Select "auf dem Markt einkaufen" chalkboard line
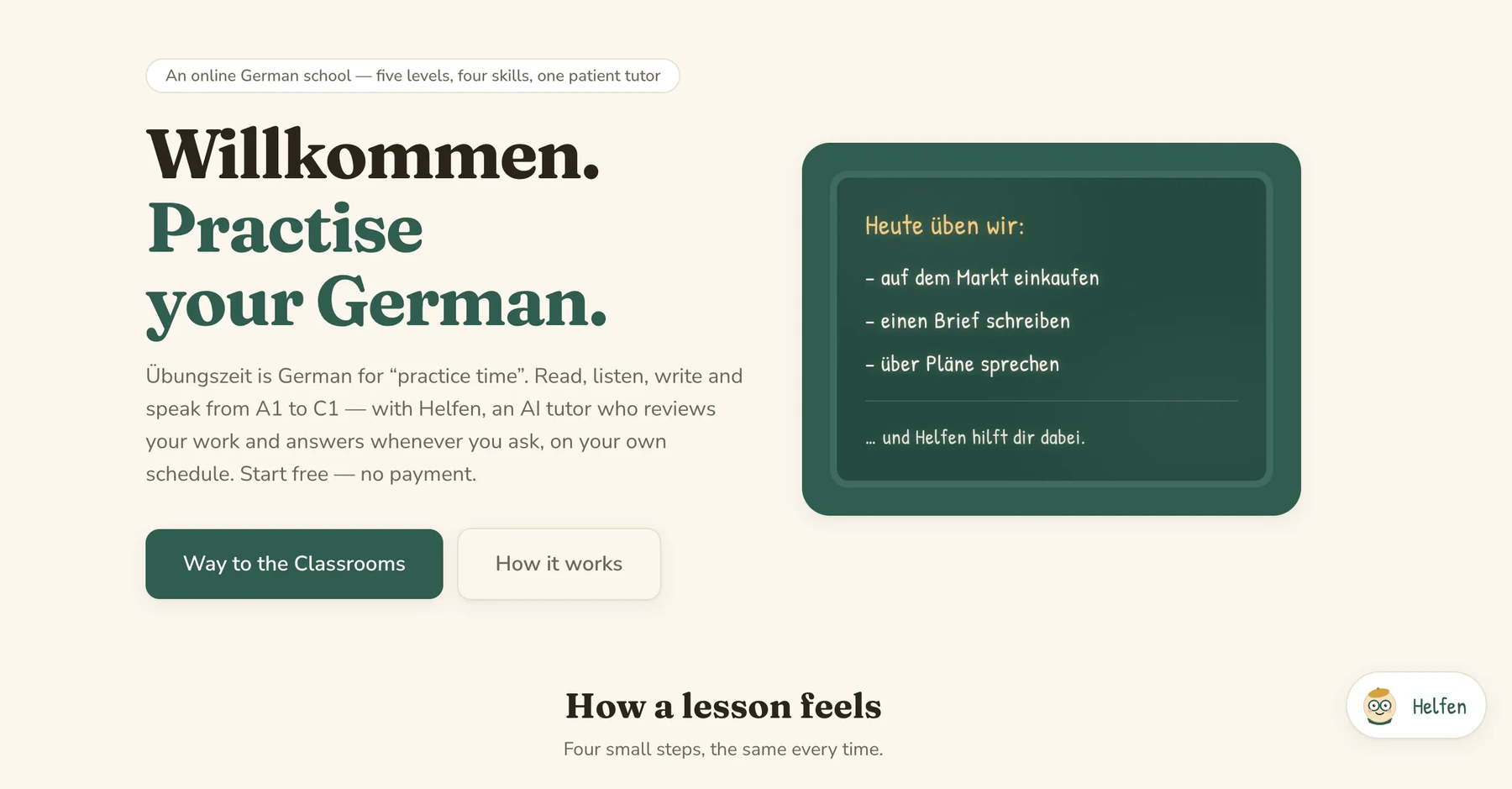1512x789 pixels. click(x=982, y=278)
